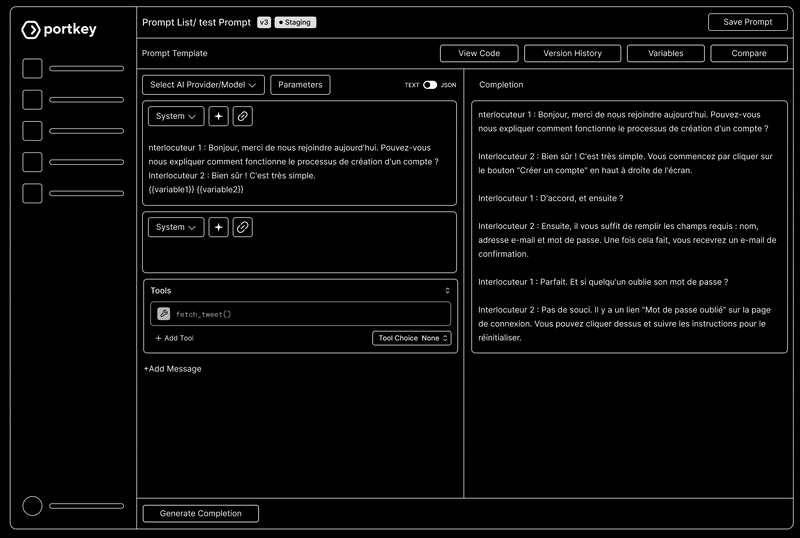The width and height of the screenshot is (800, 538).
Task: Click the v3 version badge
Action: pos(264,22)
